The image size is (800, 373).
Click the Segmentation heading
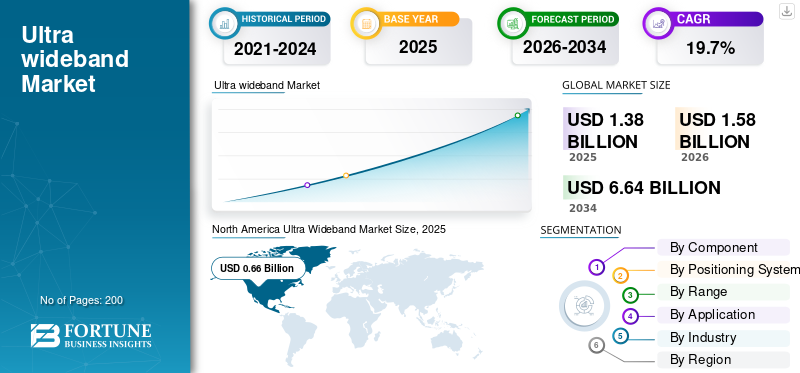tap(581, 230)
